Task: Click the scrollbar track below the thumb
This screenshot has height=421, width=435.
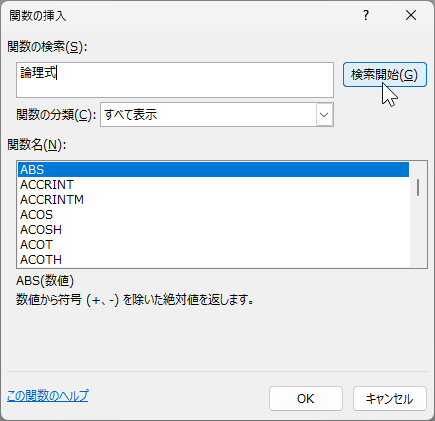Action: point(418,232)
